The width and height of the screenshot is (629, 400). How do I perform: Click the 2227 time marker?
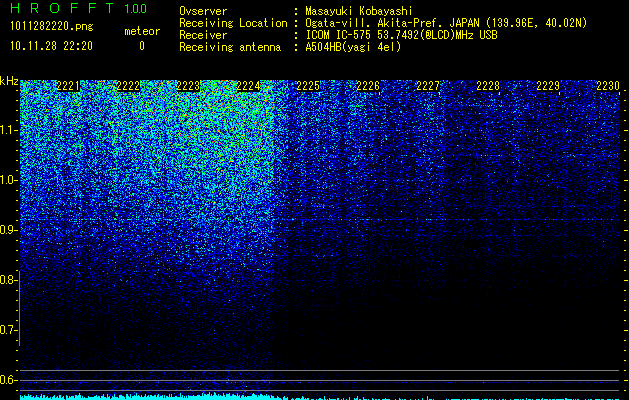428,86
